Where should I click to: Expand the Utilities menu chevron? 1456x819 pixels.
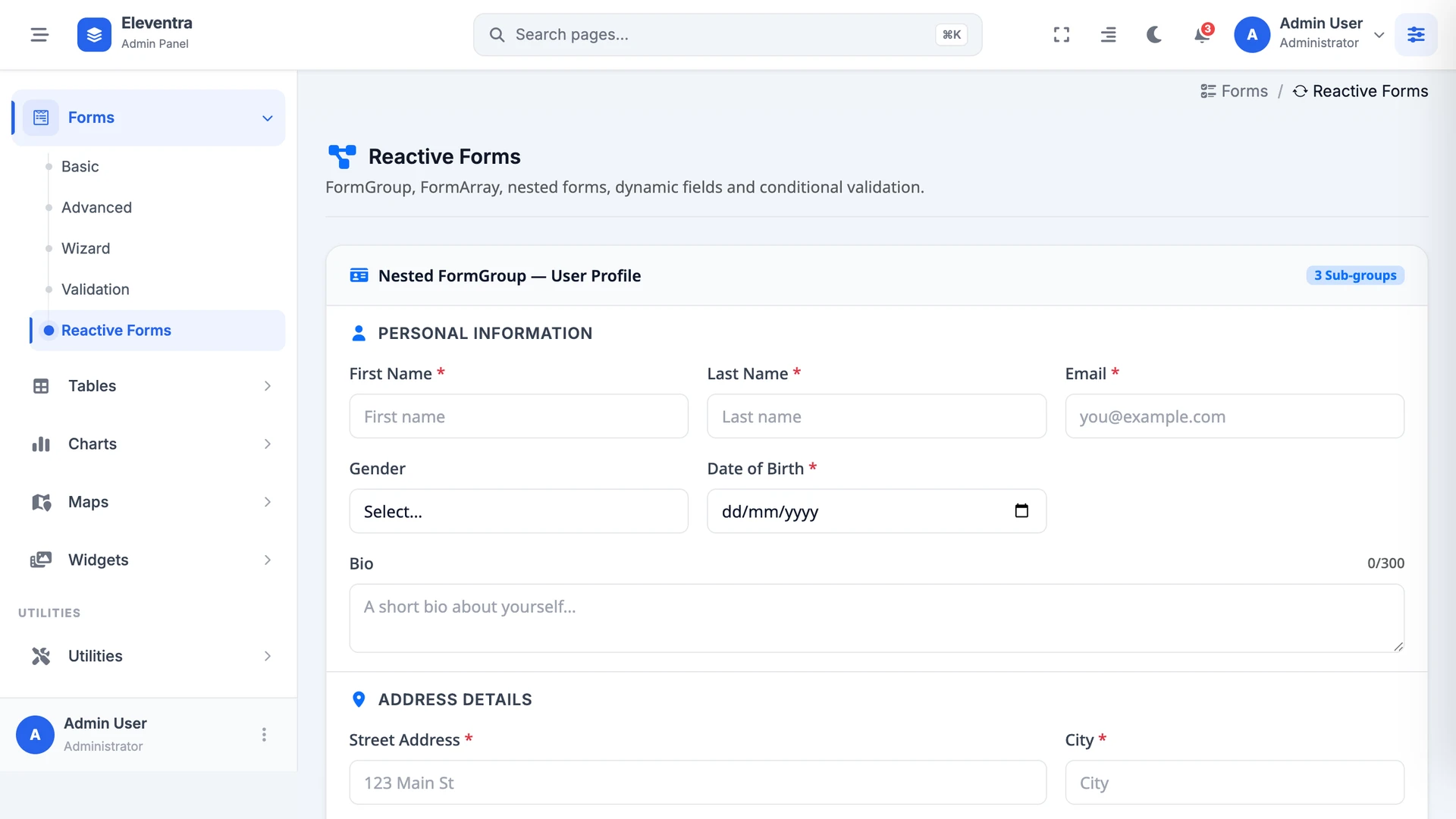pos(267,656)
